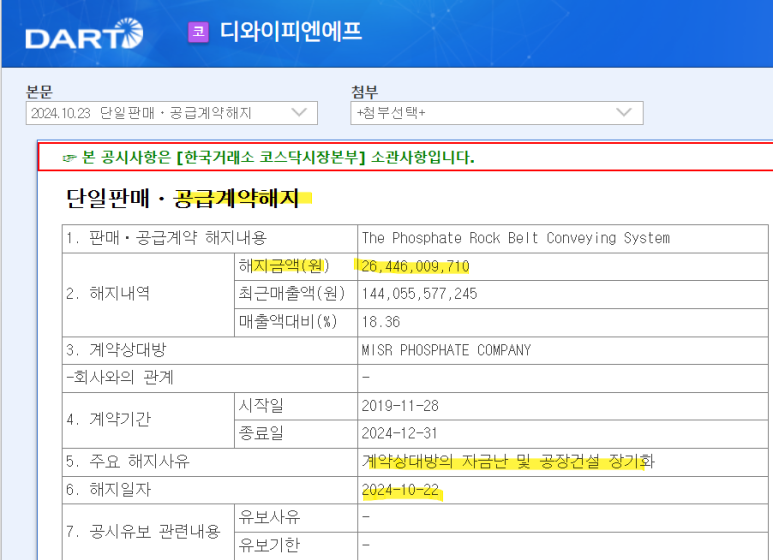
Task: Click the row label 6. 해지일자
Action: click(108, 490)
